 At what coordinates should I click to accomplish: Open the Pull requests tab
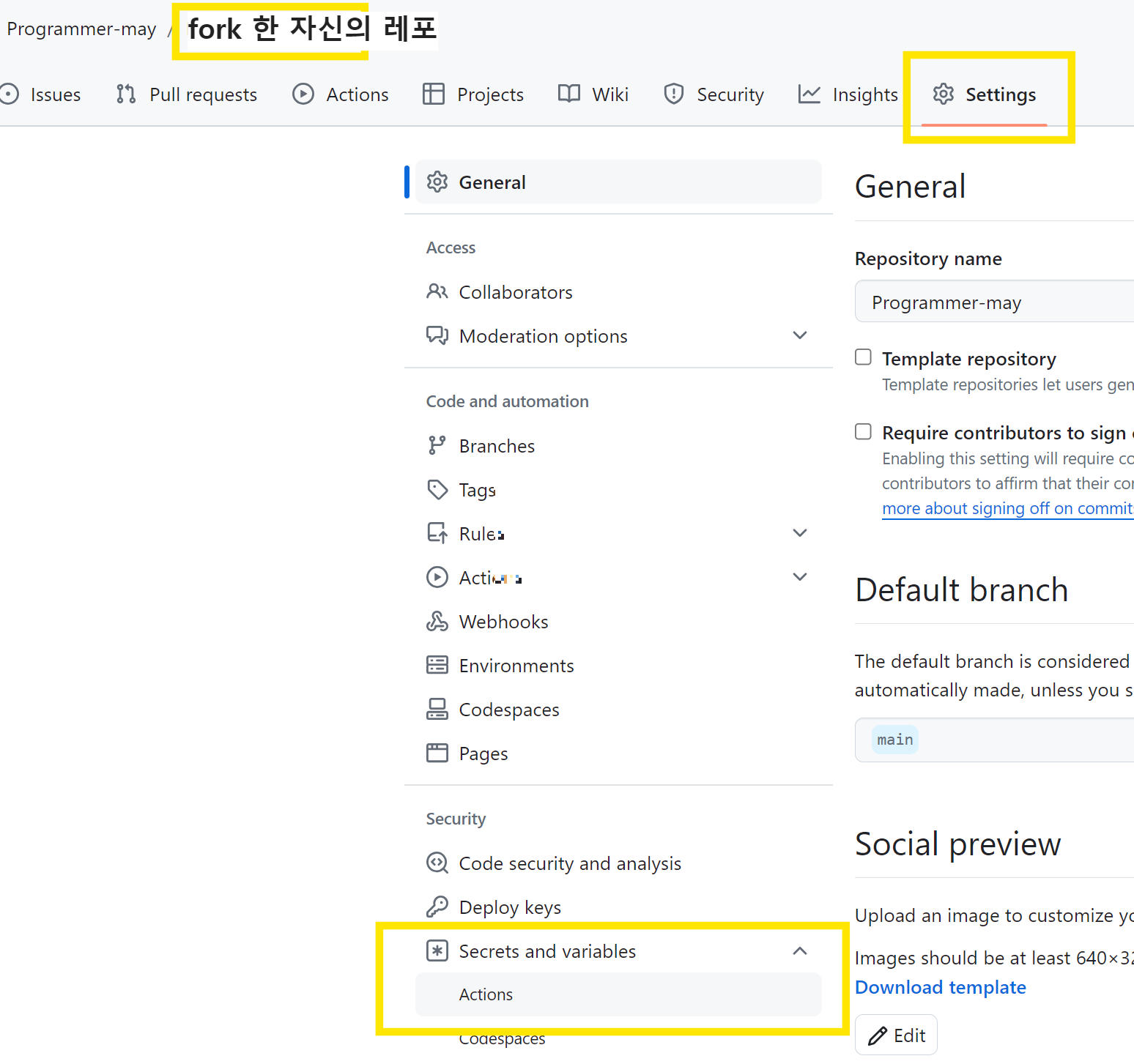[x=187, y=94]
